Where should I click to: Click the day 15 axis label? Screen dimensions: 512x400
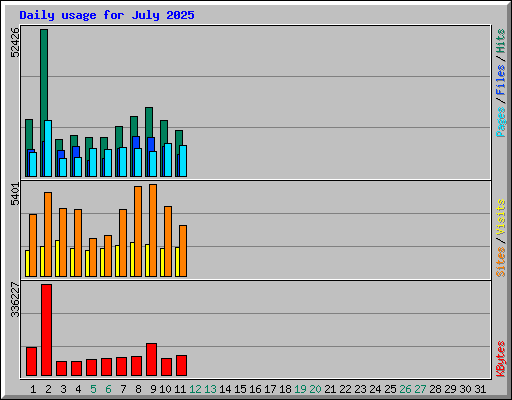(240, 389)
